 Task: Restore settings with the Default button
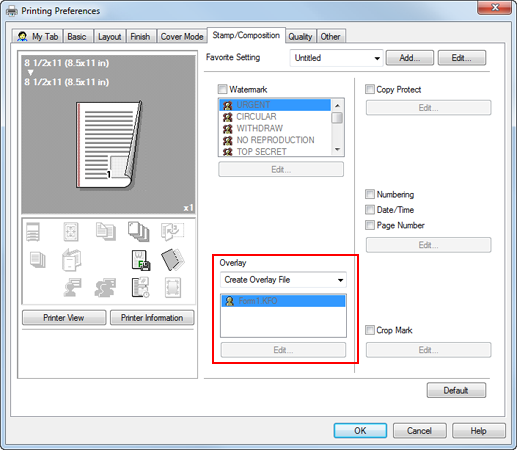456,390
